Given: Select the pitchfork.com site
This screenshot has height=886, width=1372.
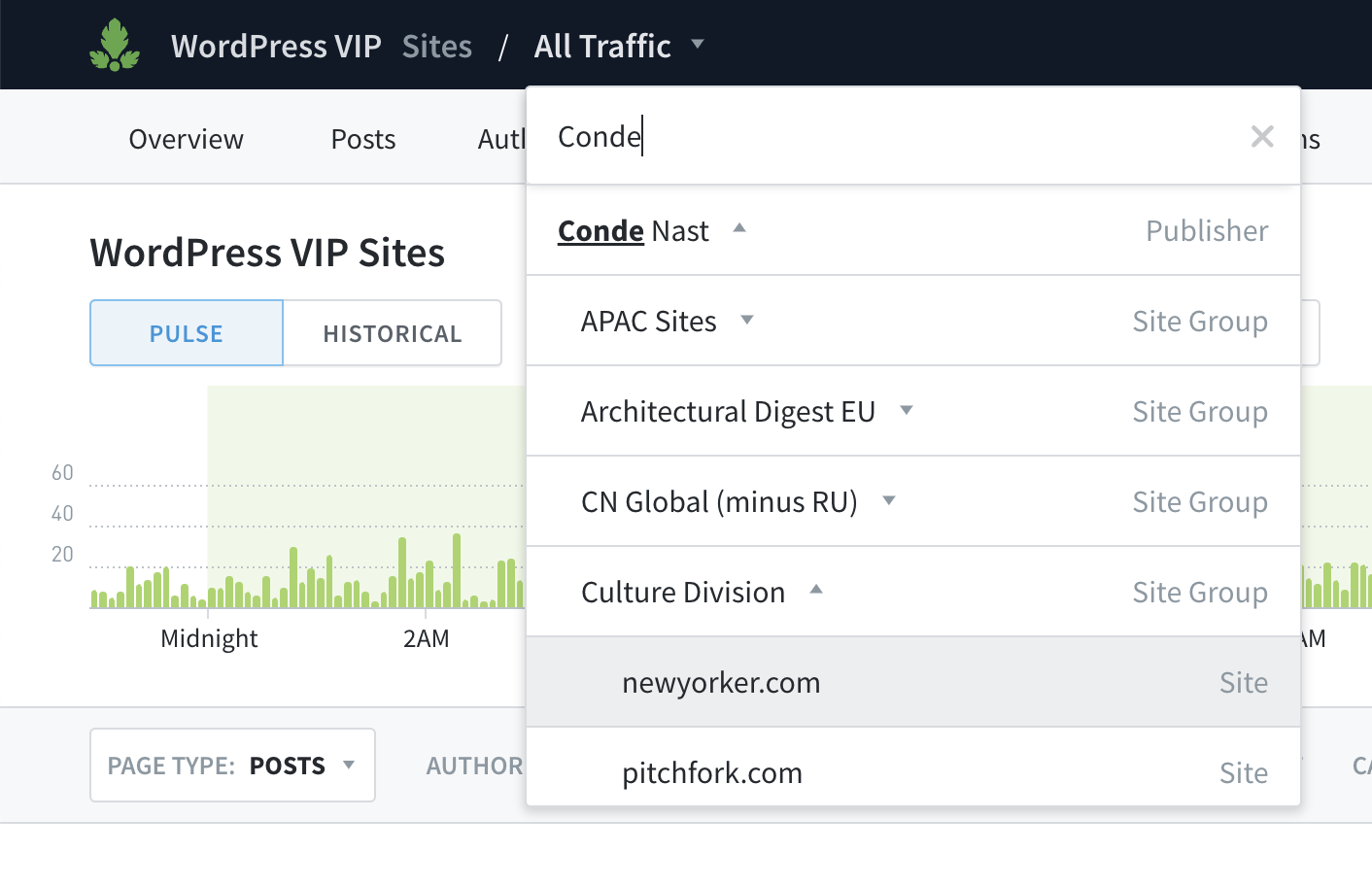Looking at the screenshot, I should pos(712,773).
